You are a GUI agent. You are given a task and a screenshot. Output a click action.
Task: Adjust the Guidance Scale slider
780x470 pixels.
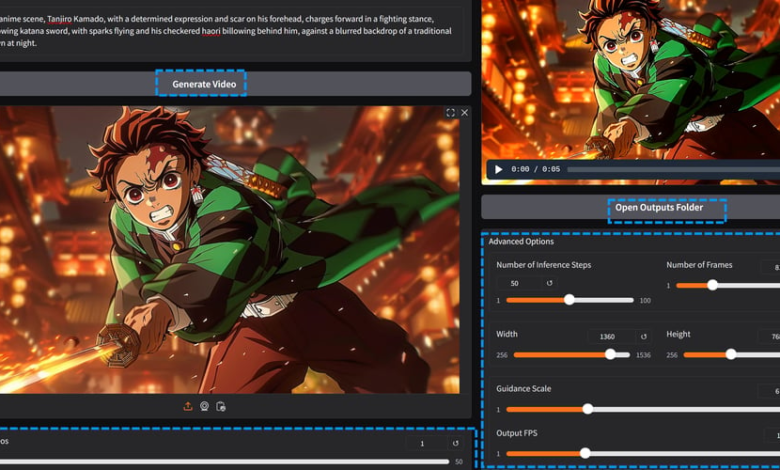click(643, 409)
